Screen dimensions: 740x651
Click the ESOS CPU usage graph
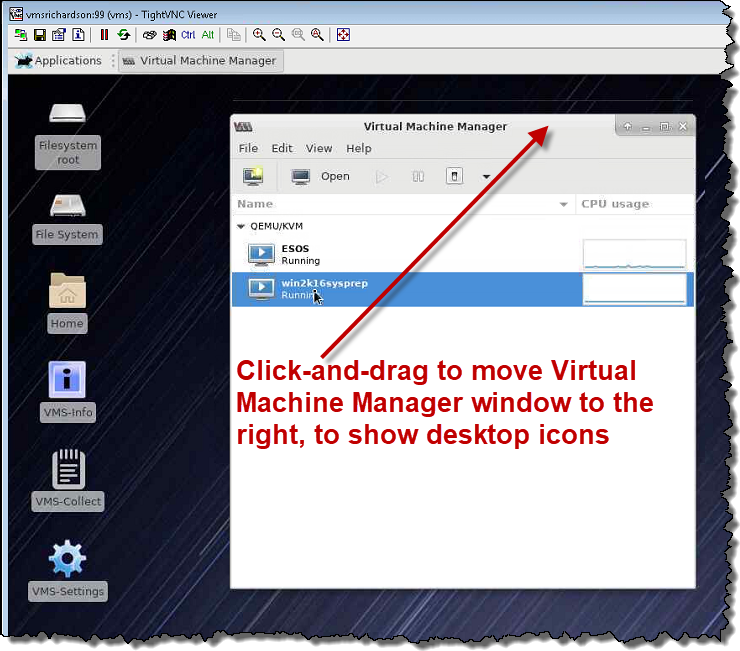click(635, 254)
